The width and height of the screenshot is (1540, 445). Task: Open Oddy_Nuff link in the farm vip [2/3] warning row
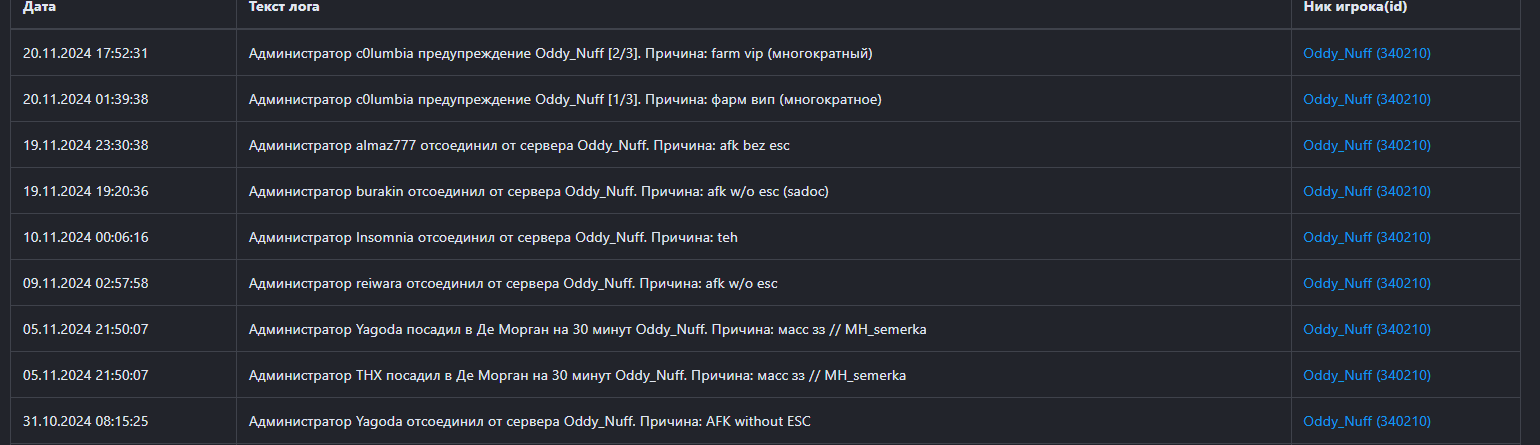(x=1366, y=53)
